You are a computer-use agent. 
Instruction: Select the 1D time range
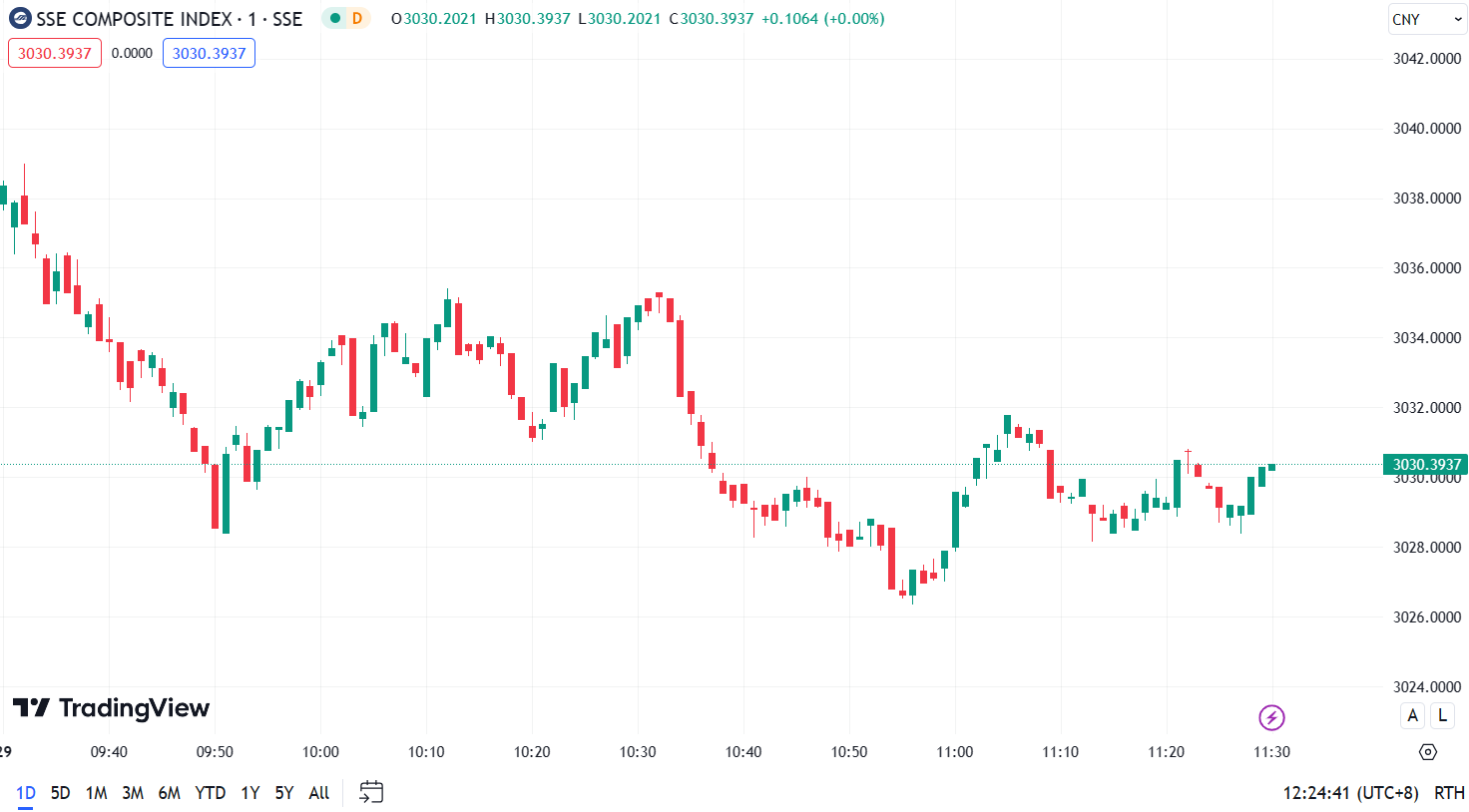click(26, 793)
